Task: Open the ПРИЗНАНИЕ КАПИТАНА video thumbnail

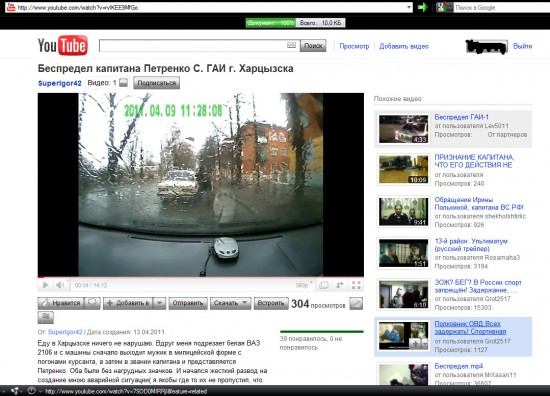Action: tap(403, 170)
